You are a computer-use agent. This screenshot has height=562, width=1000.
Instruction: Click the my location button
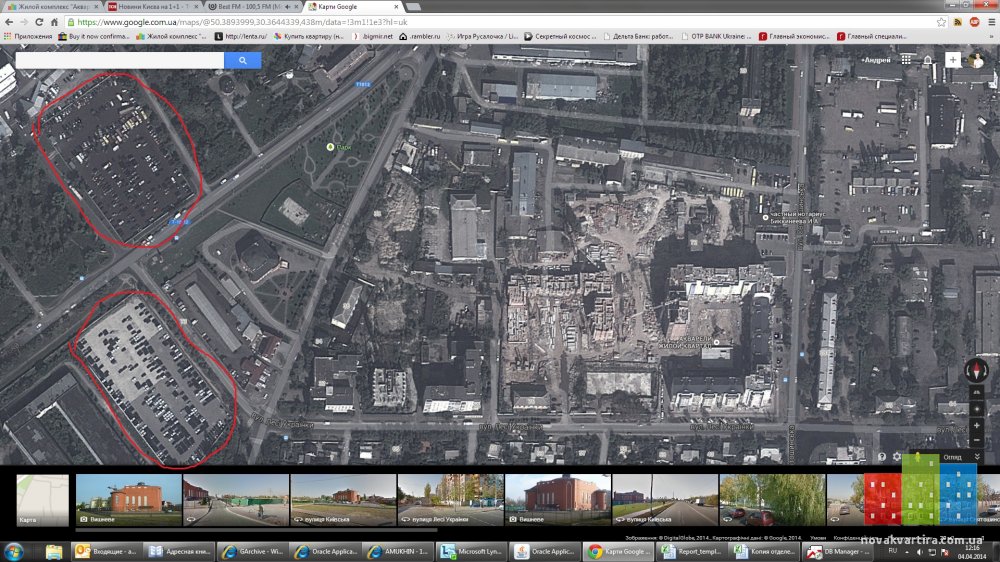pyautogui.click(x=976, y=409)
